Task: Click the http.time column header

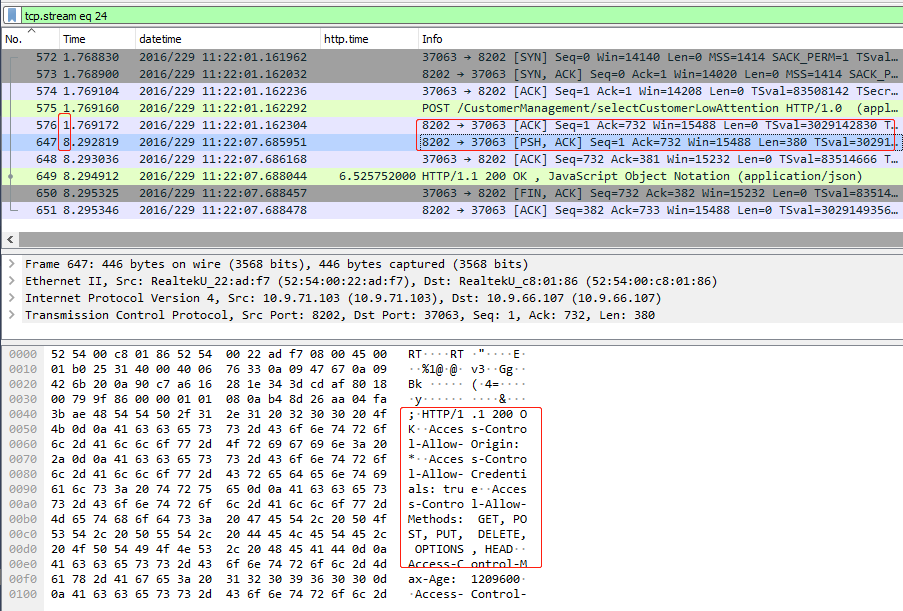Action: tap(346, 39)
